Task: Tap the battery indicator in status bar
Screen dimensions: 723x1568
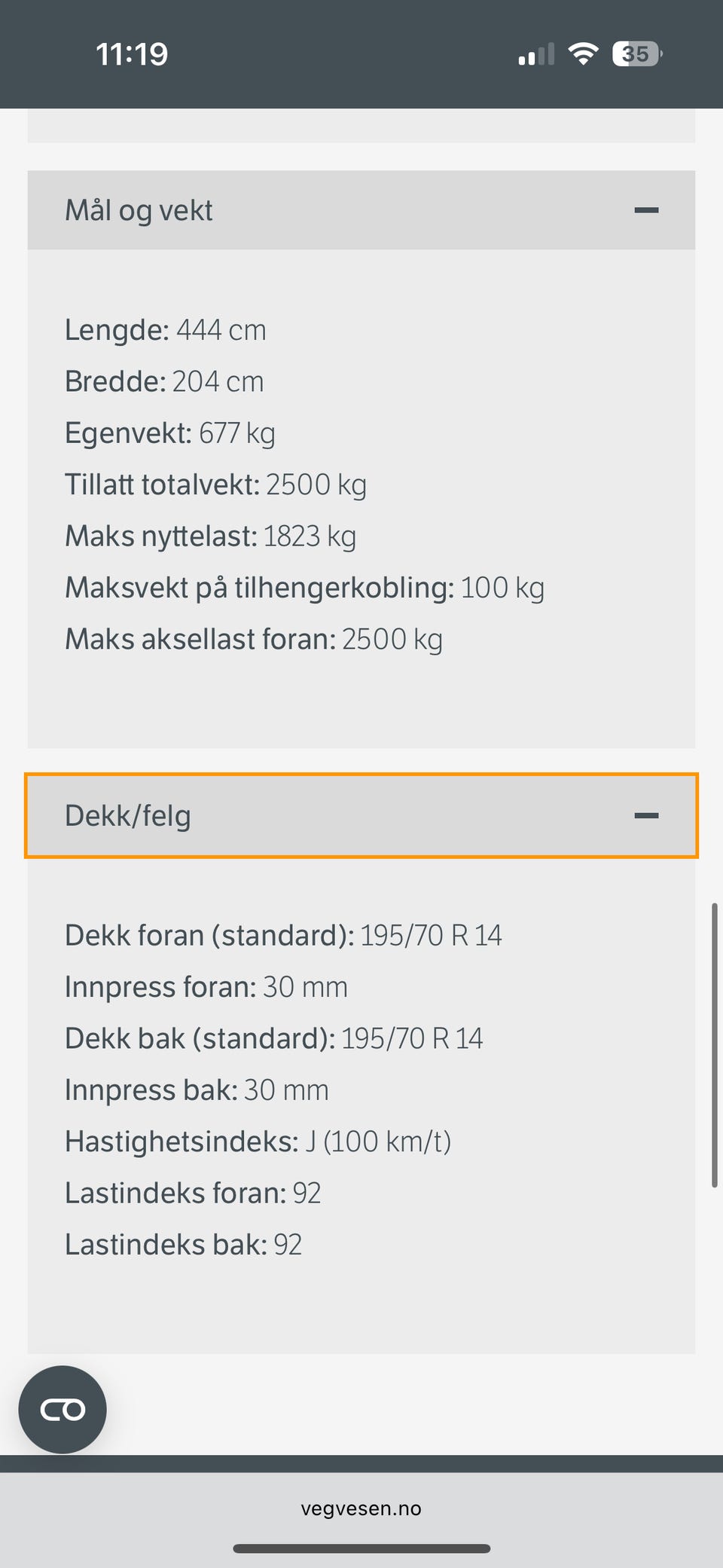Action: [636, 54]
